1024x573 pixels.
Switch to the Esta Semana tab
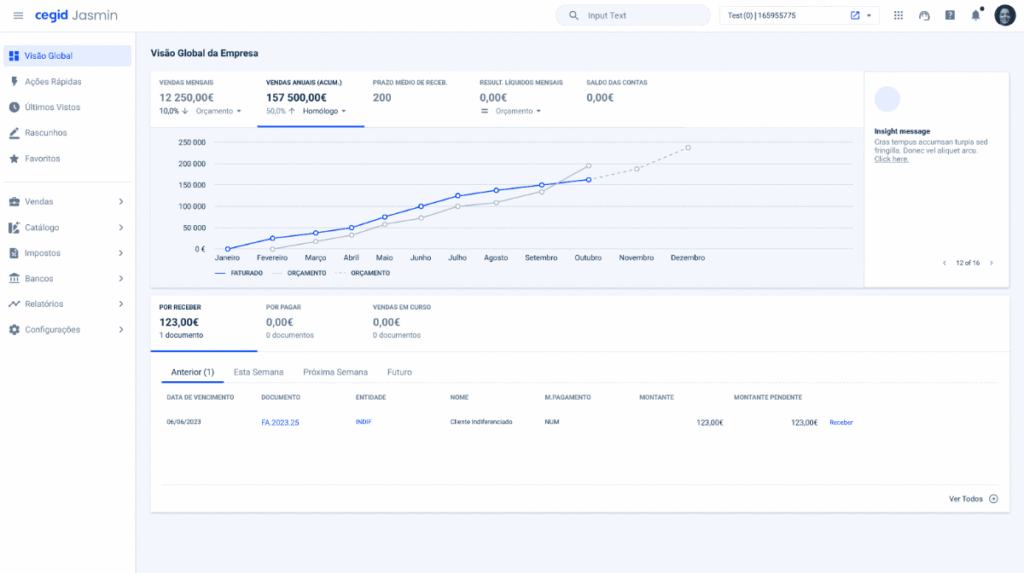[258, 372]
